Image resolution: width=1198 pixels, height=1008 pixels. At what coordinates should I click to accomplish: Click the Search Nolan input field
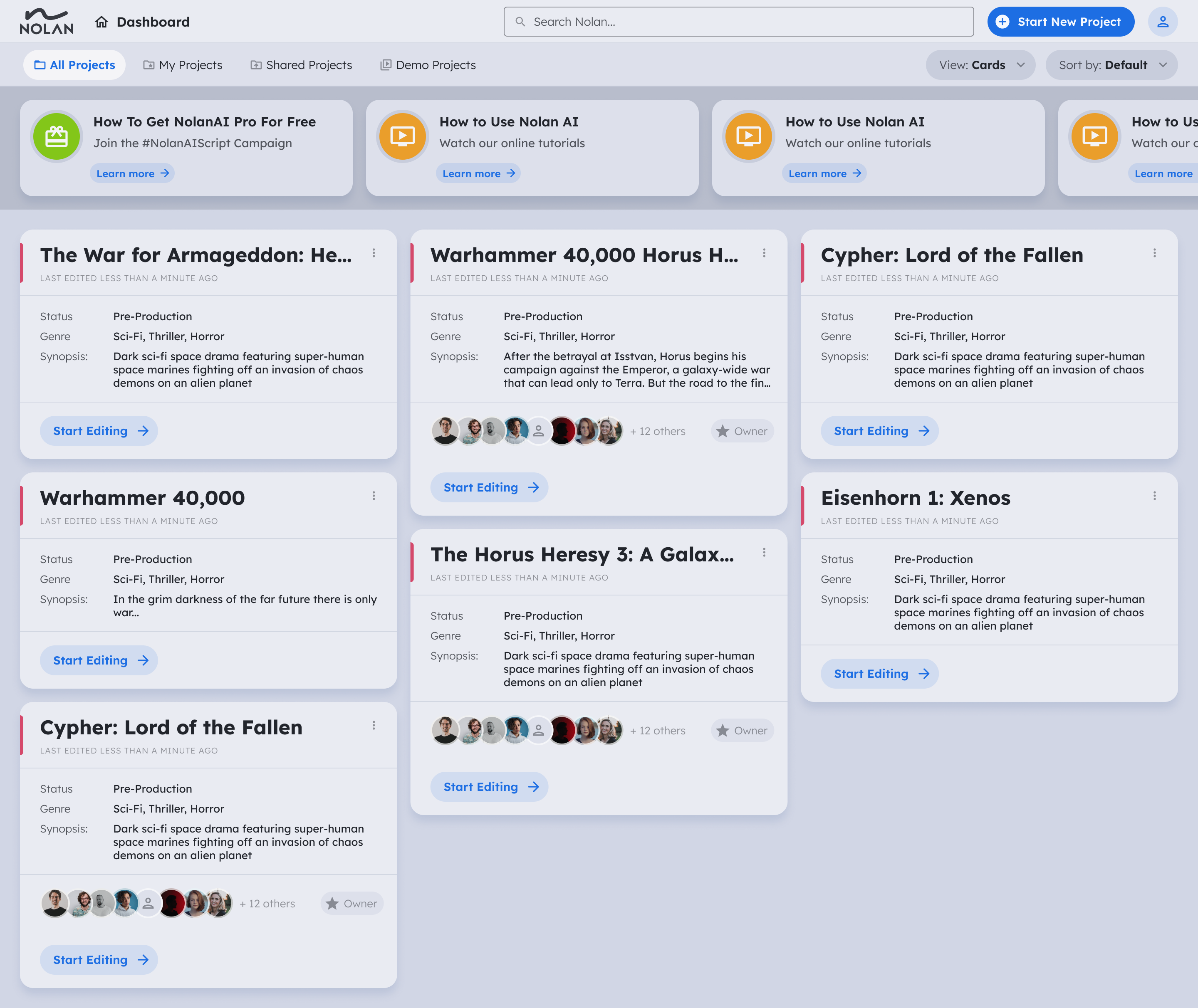(x=738, y=22)
